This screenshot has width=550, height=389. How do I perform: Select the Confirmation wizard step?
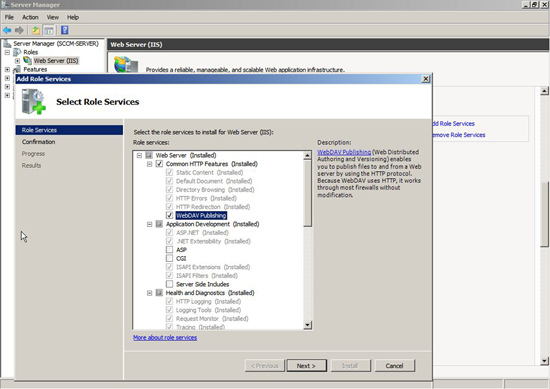point(39,142)
